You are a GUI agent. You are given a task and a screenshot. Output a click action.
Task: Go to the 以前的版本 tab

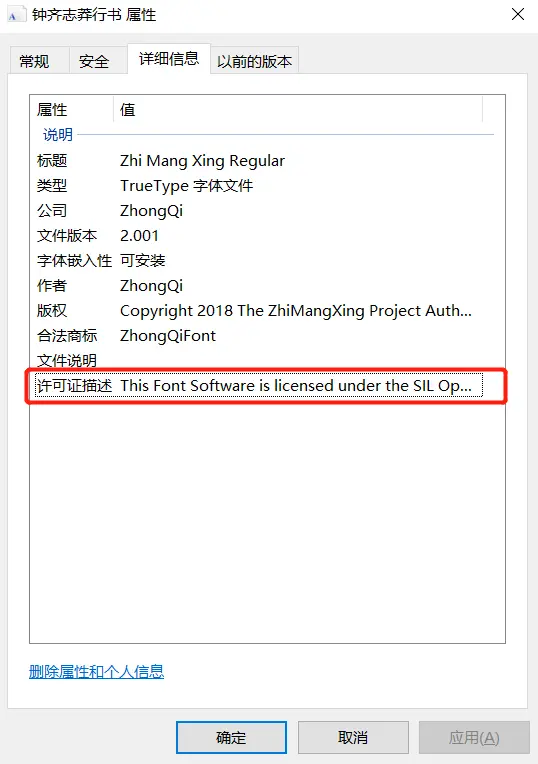254,61
